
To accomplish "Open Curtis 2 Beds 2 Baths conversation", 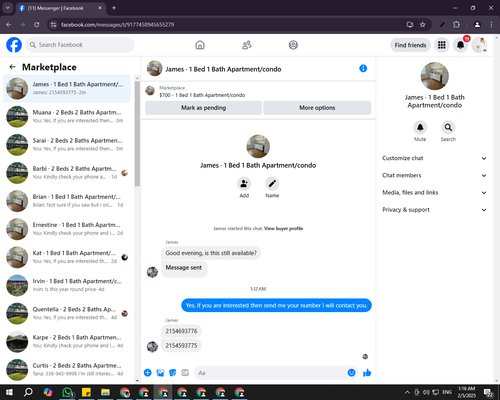I will 67,370.
